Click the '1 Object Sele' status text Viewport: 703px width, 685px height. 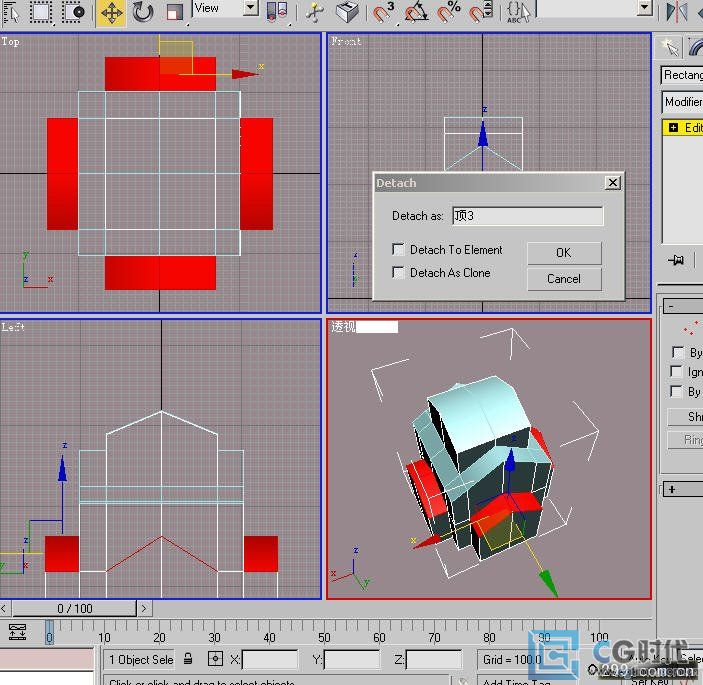[x=141, y=659]
